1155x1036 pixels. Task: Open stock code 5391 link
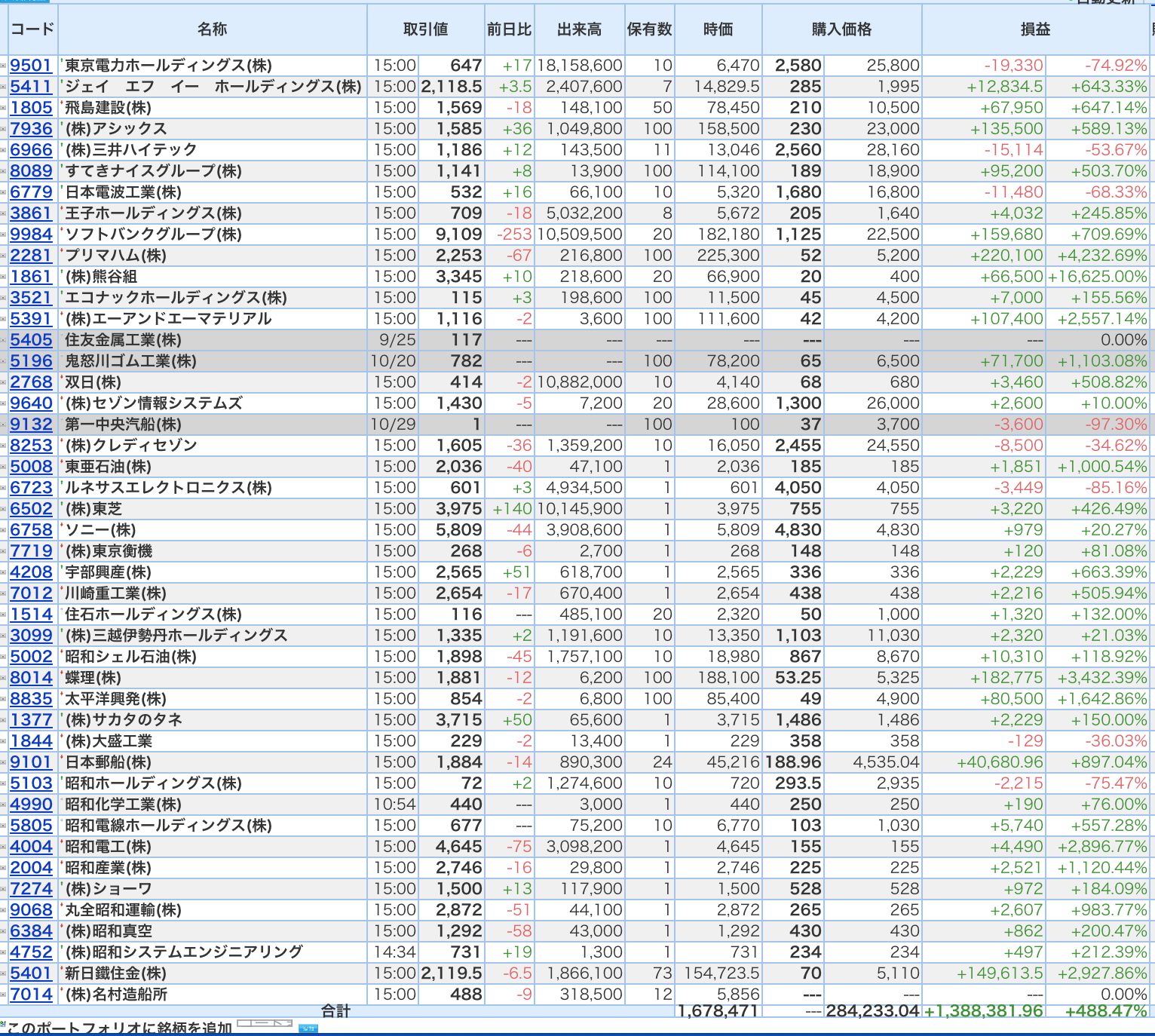[31, 319]
